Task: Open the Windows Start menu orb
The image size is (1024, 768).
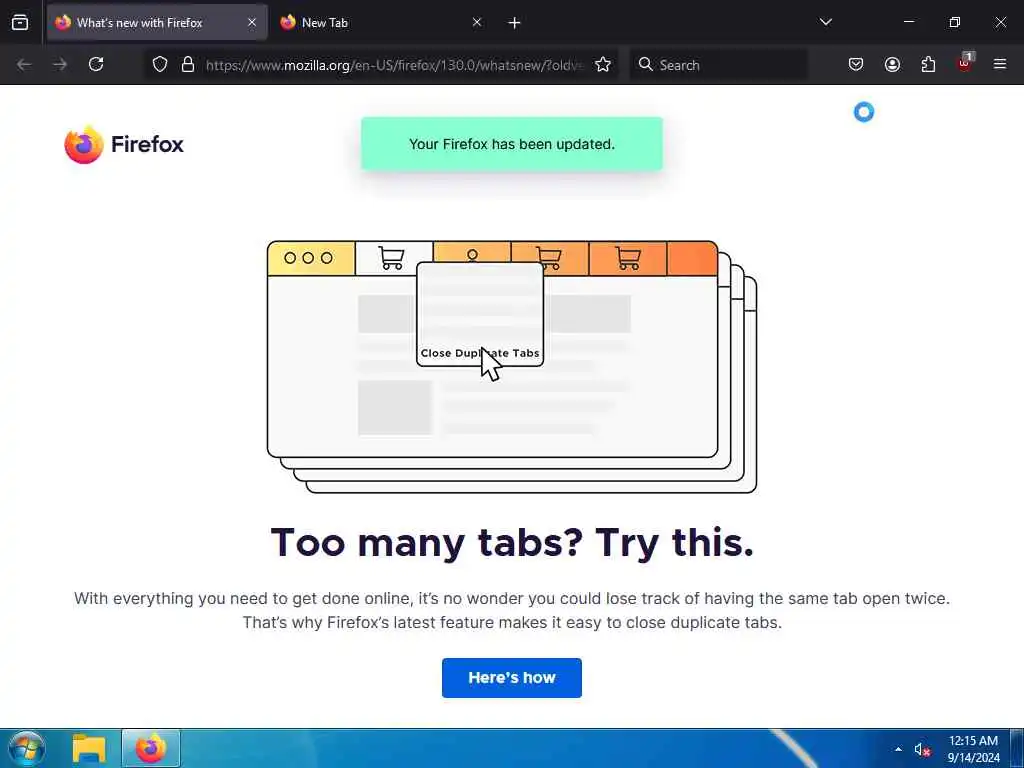Action: [x=26, y=748]
